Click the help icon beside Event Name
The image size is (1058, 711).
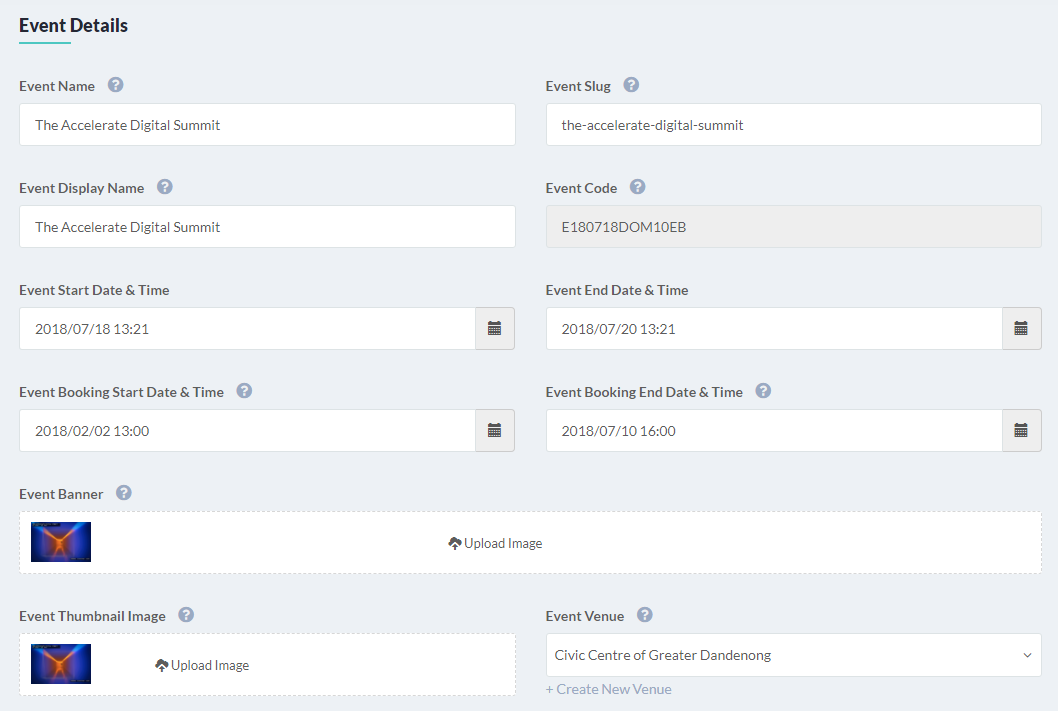click(115, 85)
